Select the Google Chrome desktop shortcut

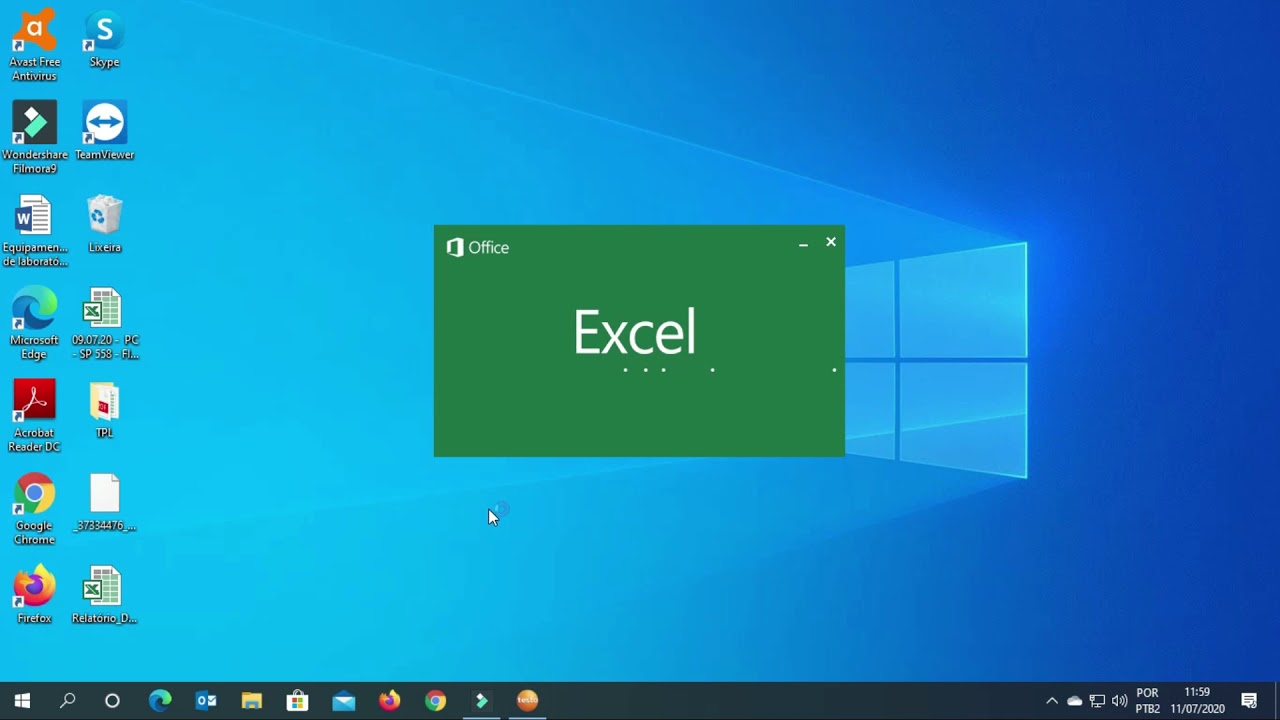pos(34,510)
